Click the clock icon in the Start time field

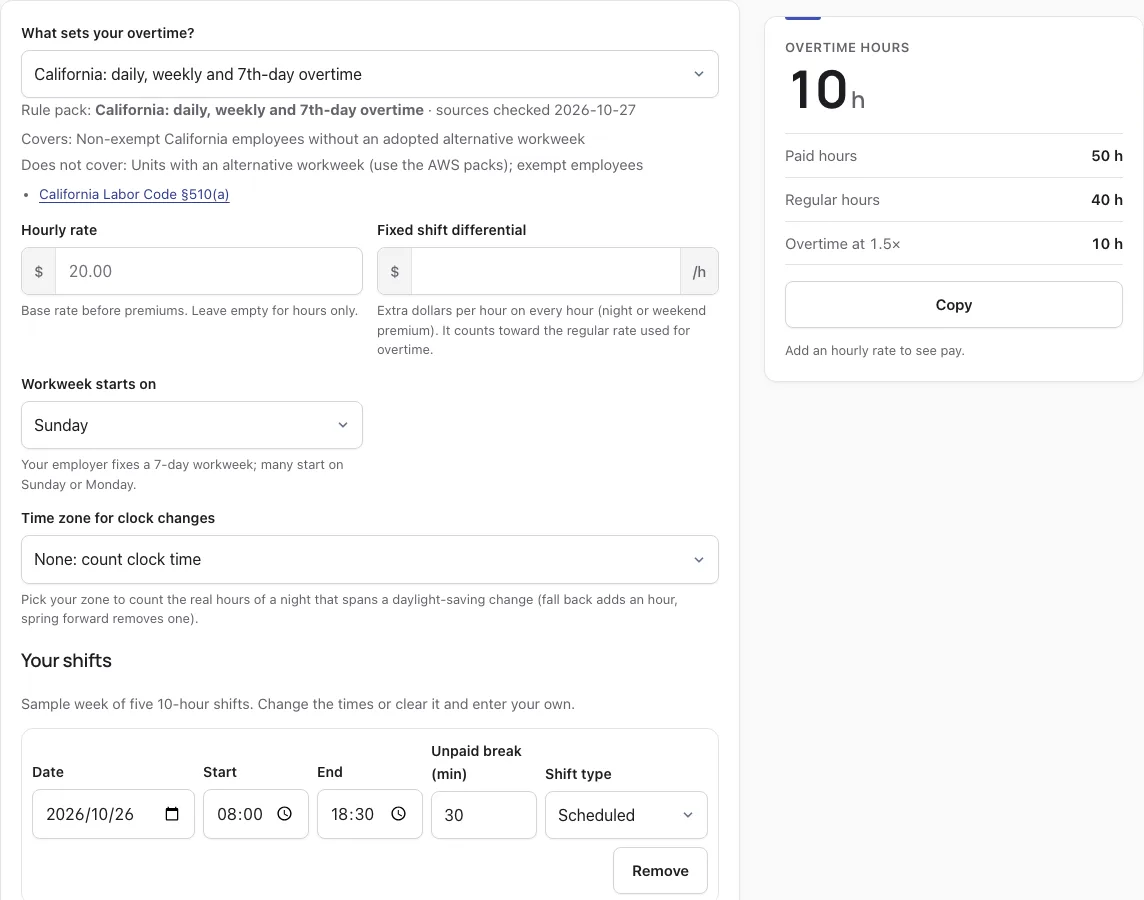click(285, 814)
